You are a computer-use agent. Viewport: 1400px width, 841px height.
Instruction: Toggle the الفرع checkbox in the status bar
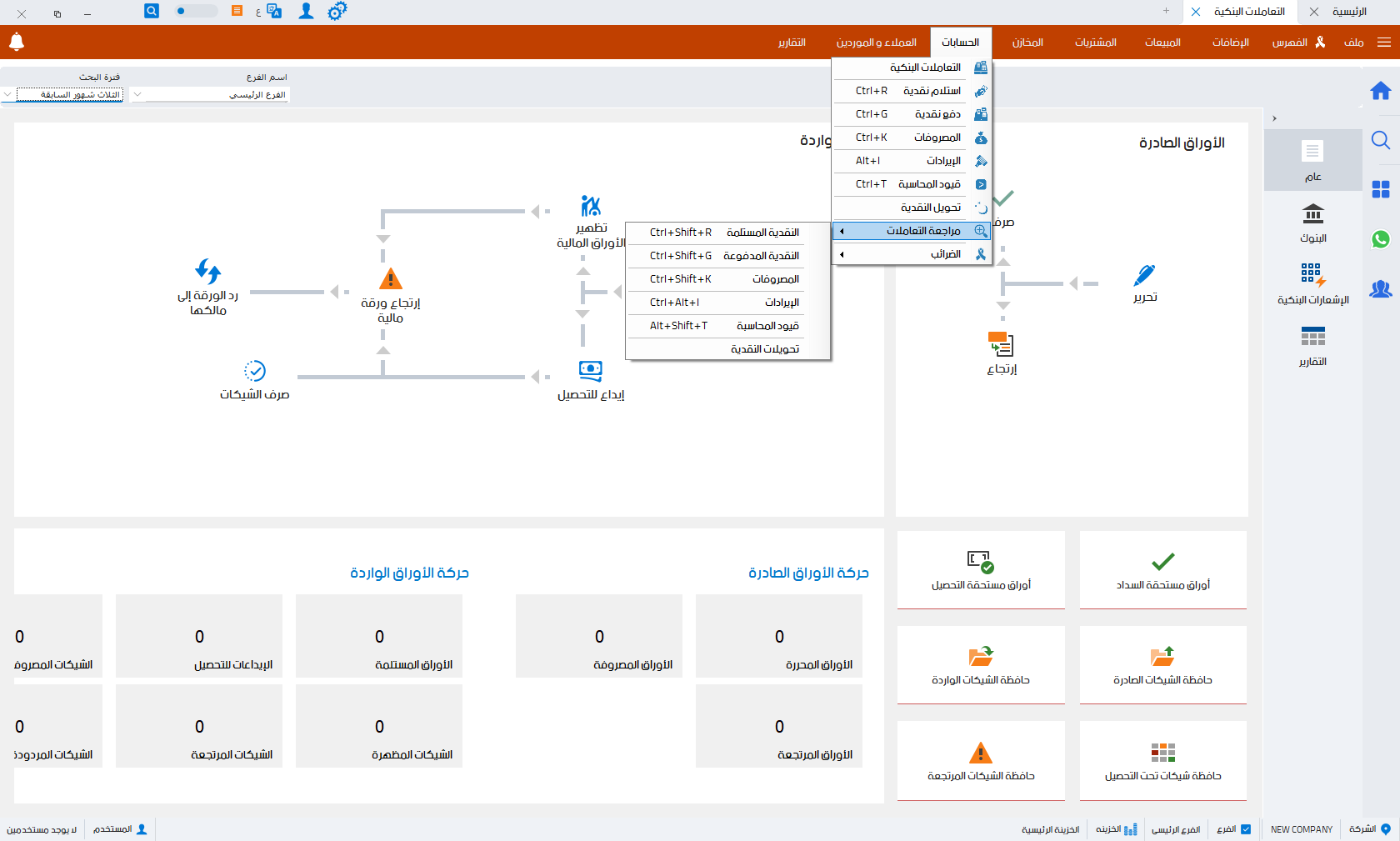point(1246,829)
